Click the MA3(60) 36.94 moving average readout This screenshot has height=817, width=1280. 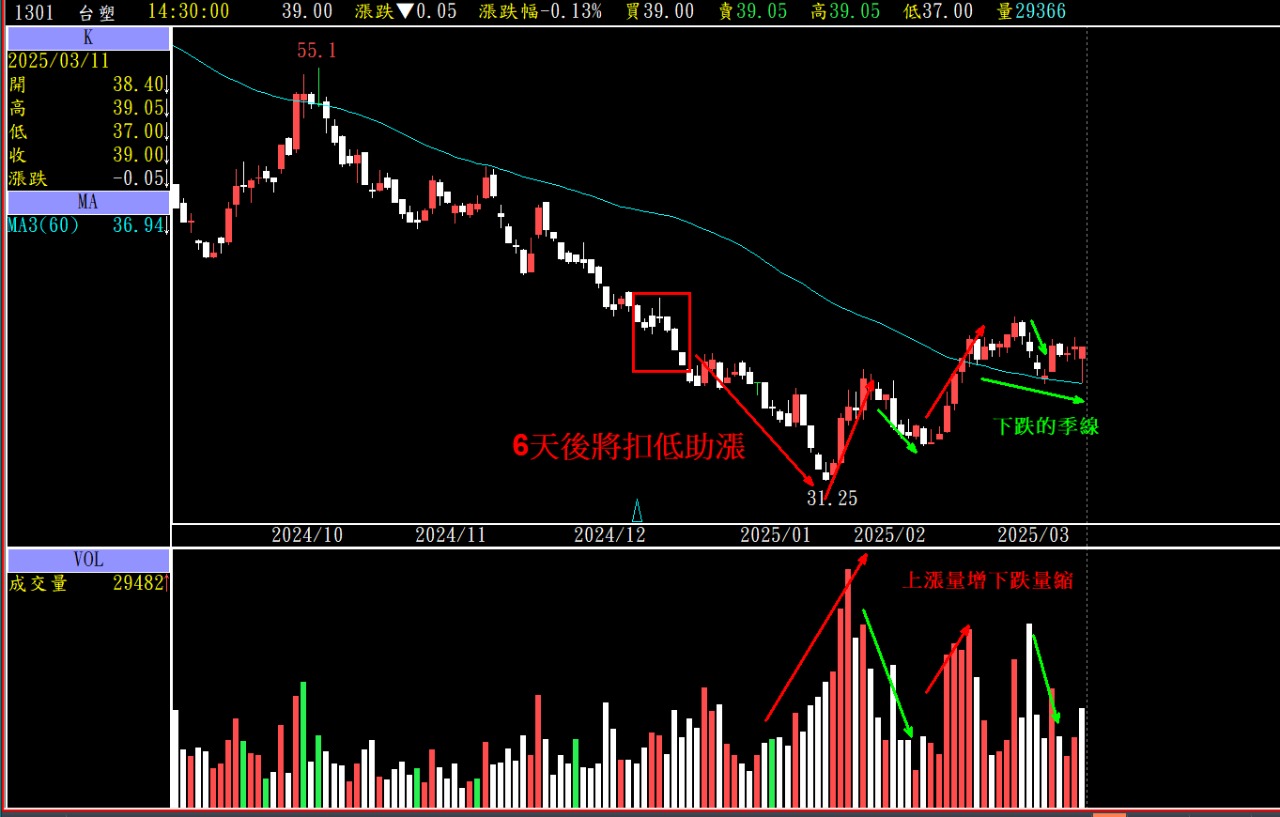click(88, 226)
